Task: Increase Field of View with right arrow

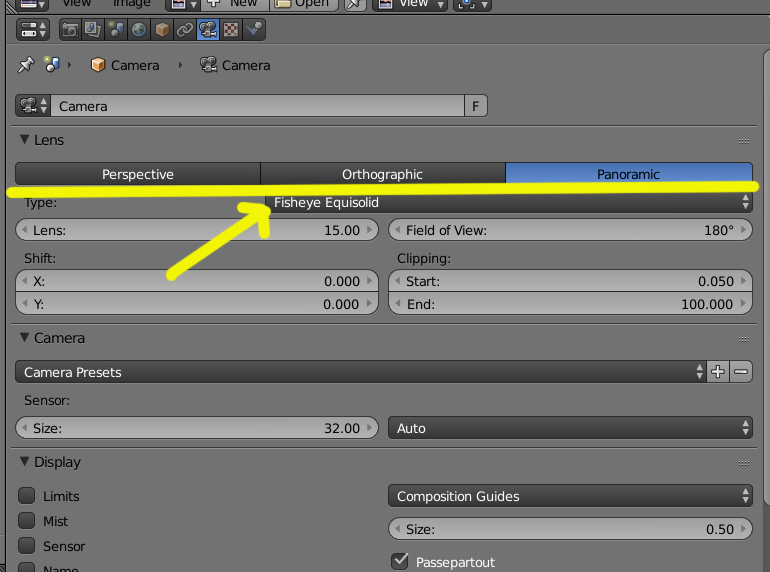Action: click(743, 230)
